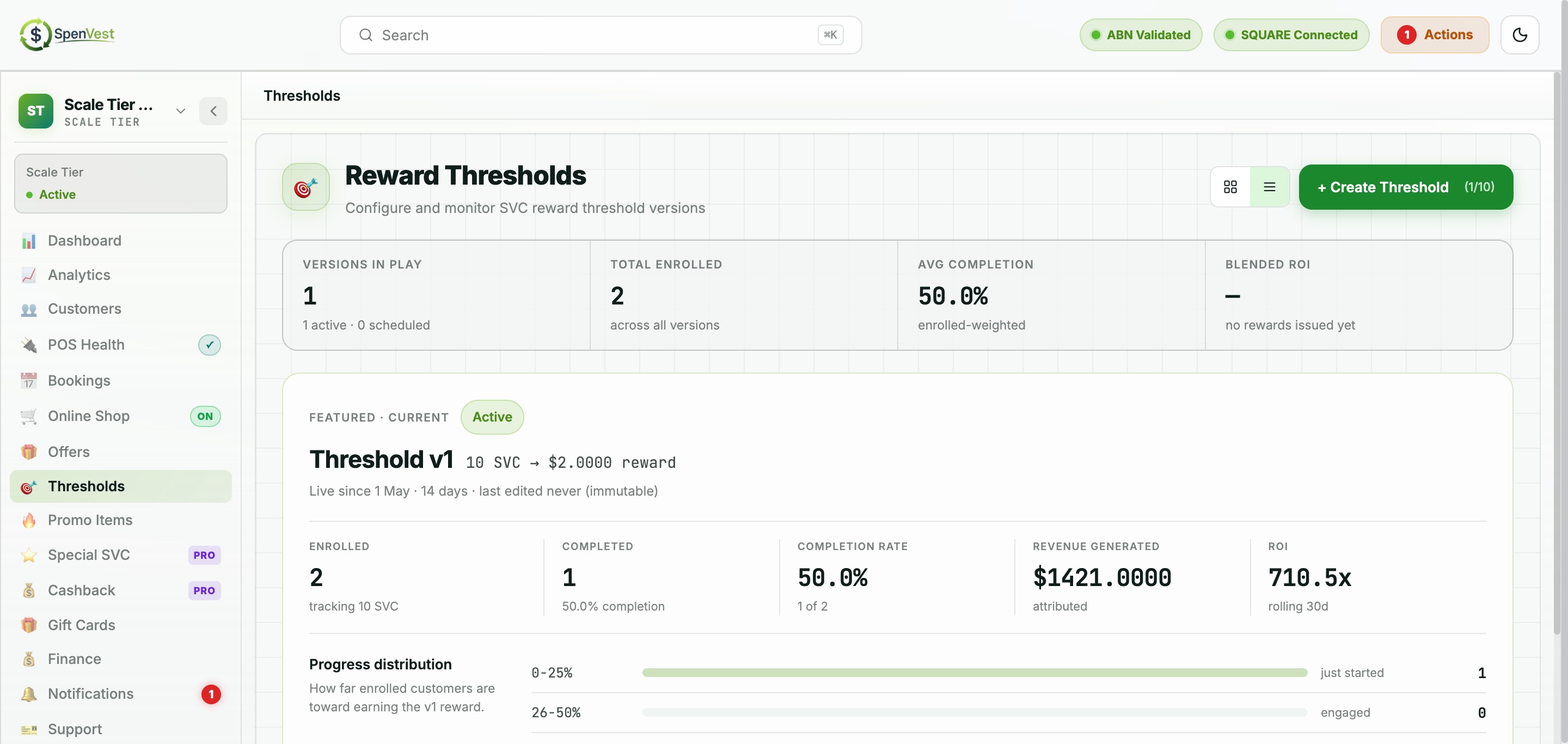
Task: Click the Dashboard bar chart icon
Action: [29, 241]
